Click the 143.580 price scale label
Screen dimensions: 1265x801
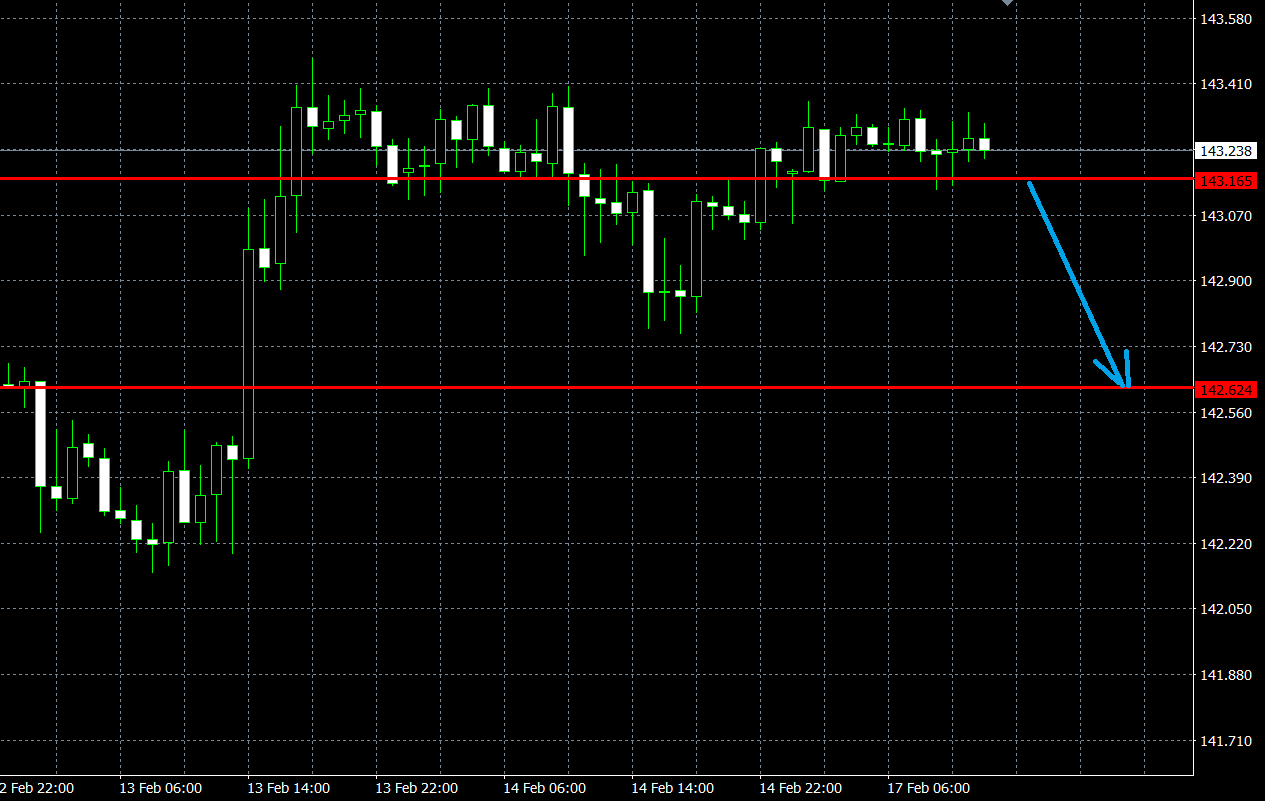tap(1226, 19)
